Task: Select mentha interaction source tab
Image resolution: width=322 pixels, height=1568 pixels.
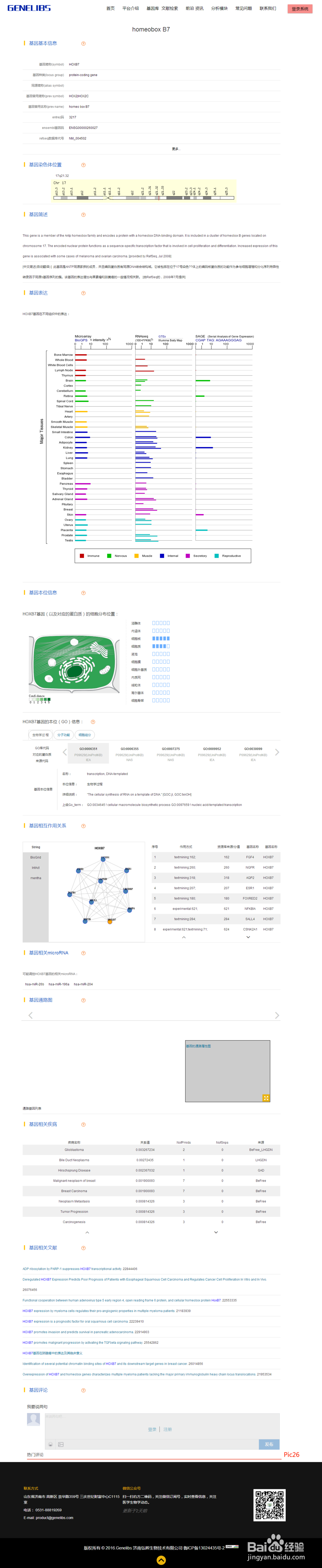Action: point(36,878)
